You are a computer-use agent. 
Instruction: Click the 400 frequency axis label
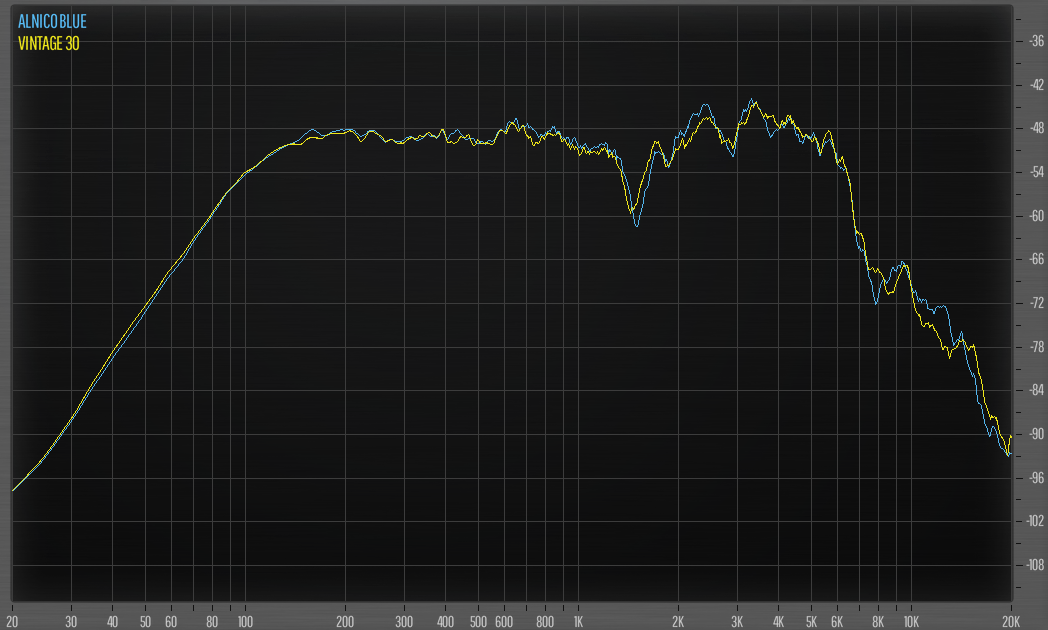(445, 621)
